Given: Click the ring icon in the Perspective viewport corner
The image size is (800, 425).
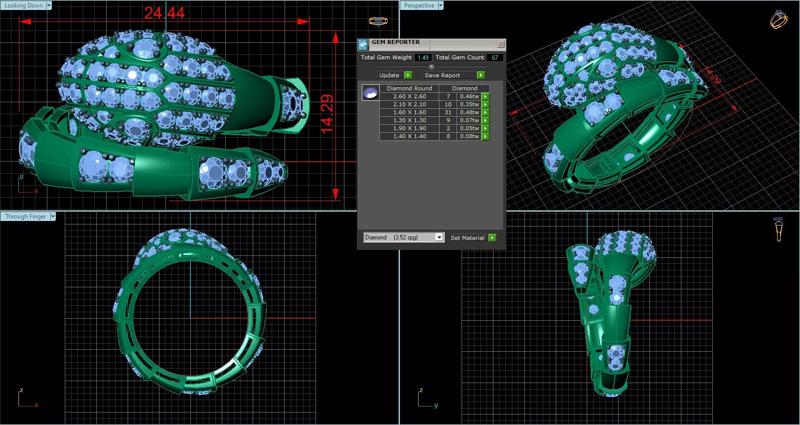Looking at the screenshot, I should click(779, 19).
